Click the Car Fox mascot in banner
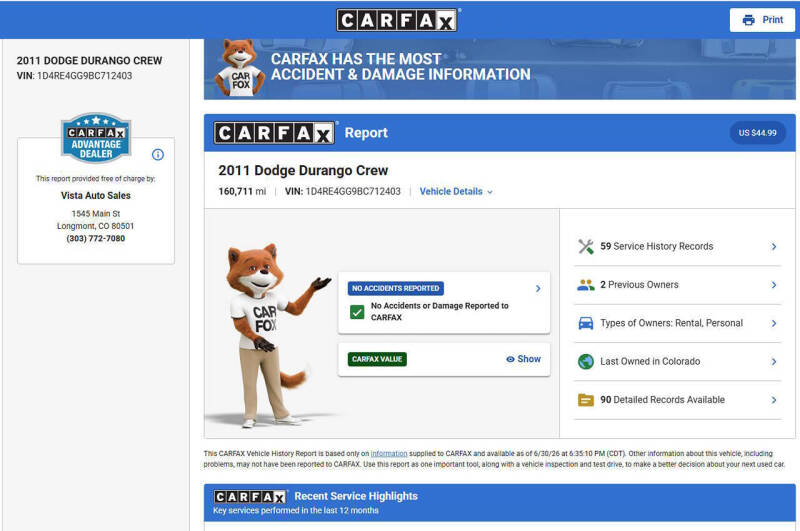The height and width of the screenshot is (531, 800). tap(240, 68)
